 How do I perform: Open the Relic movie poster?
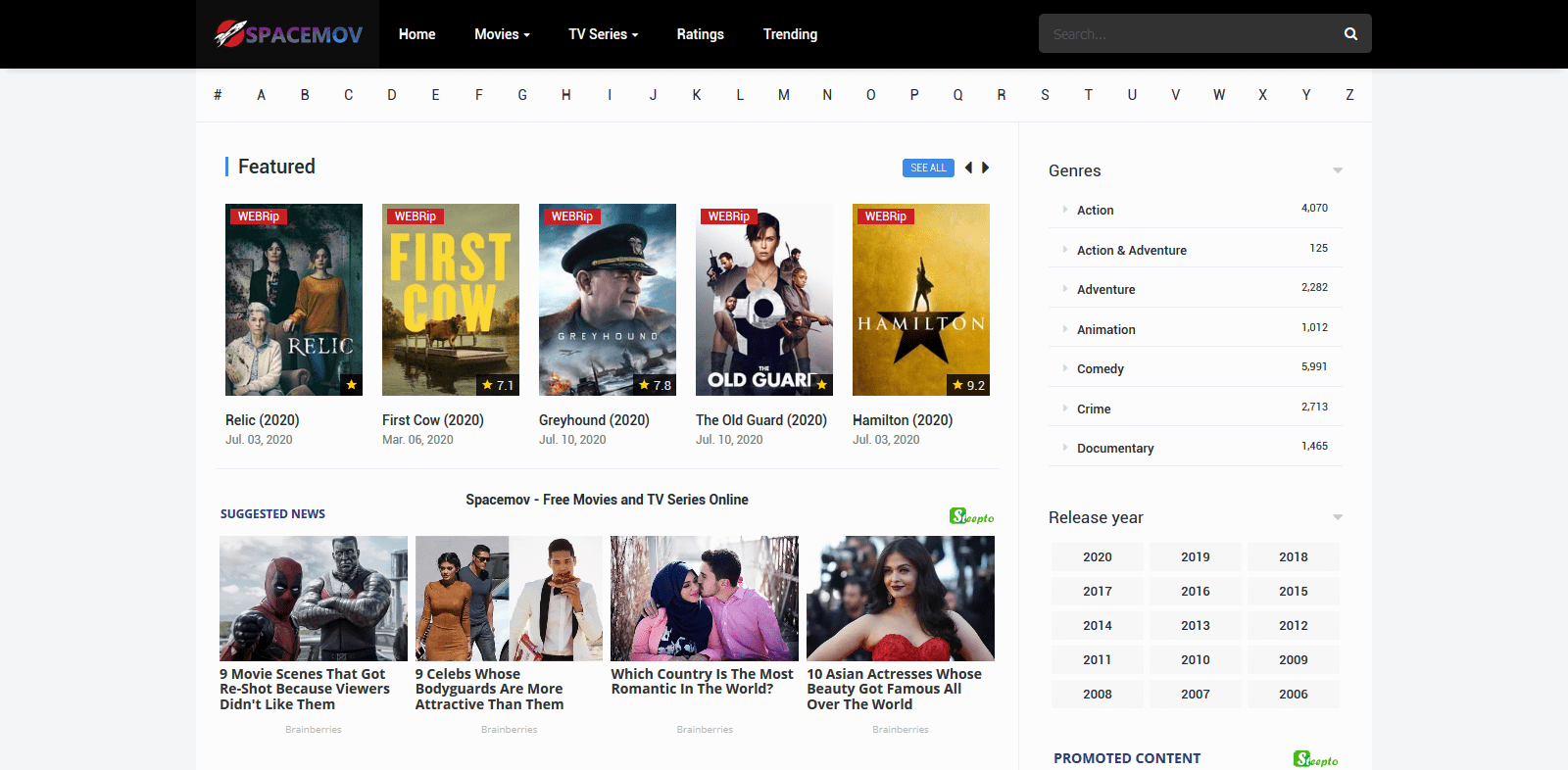coord(294,300)
